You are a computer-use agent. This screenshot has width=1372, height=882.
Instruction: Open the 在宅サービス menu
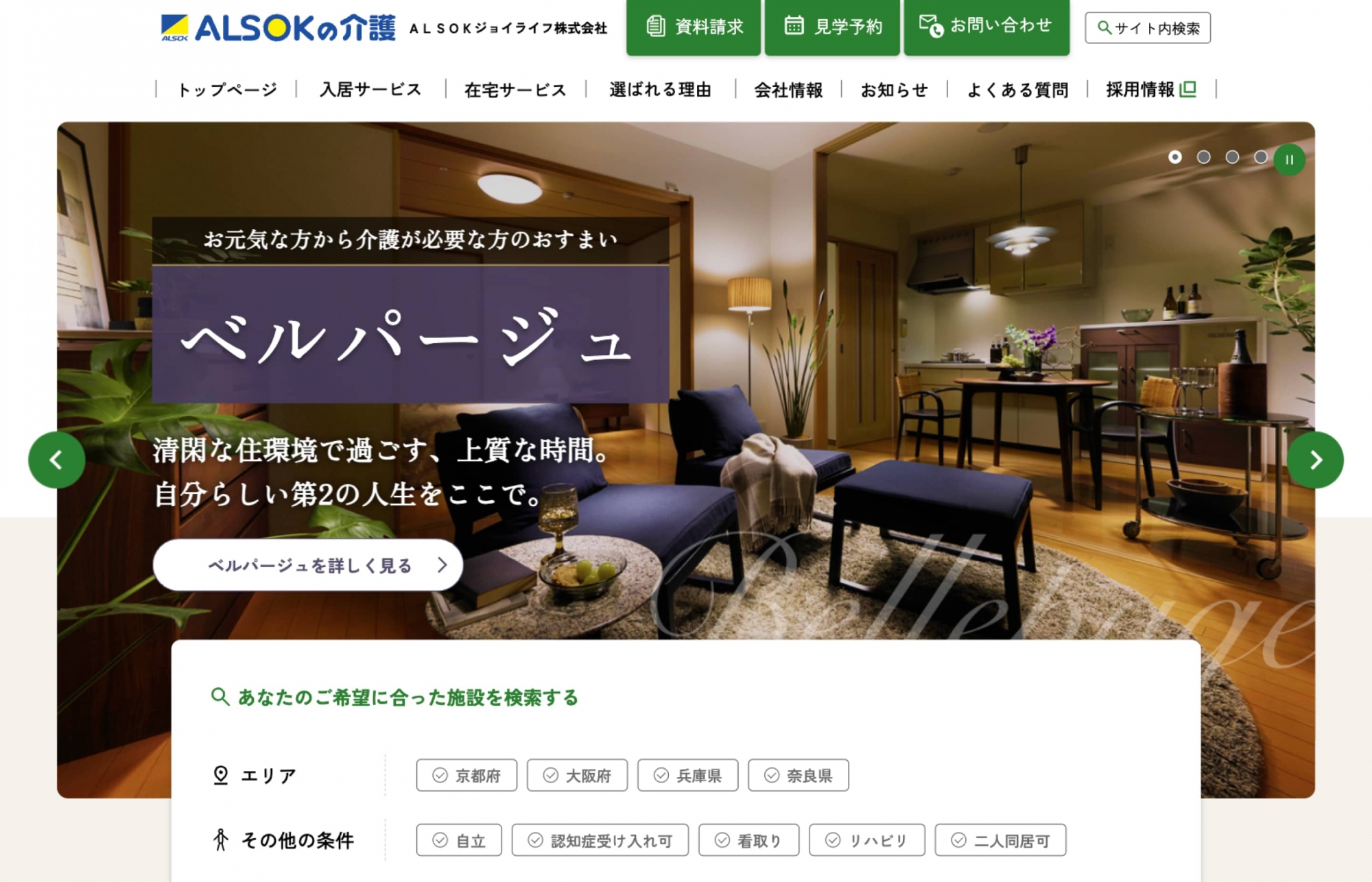click(515, 90)
